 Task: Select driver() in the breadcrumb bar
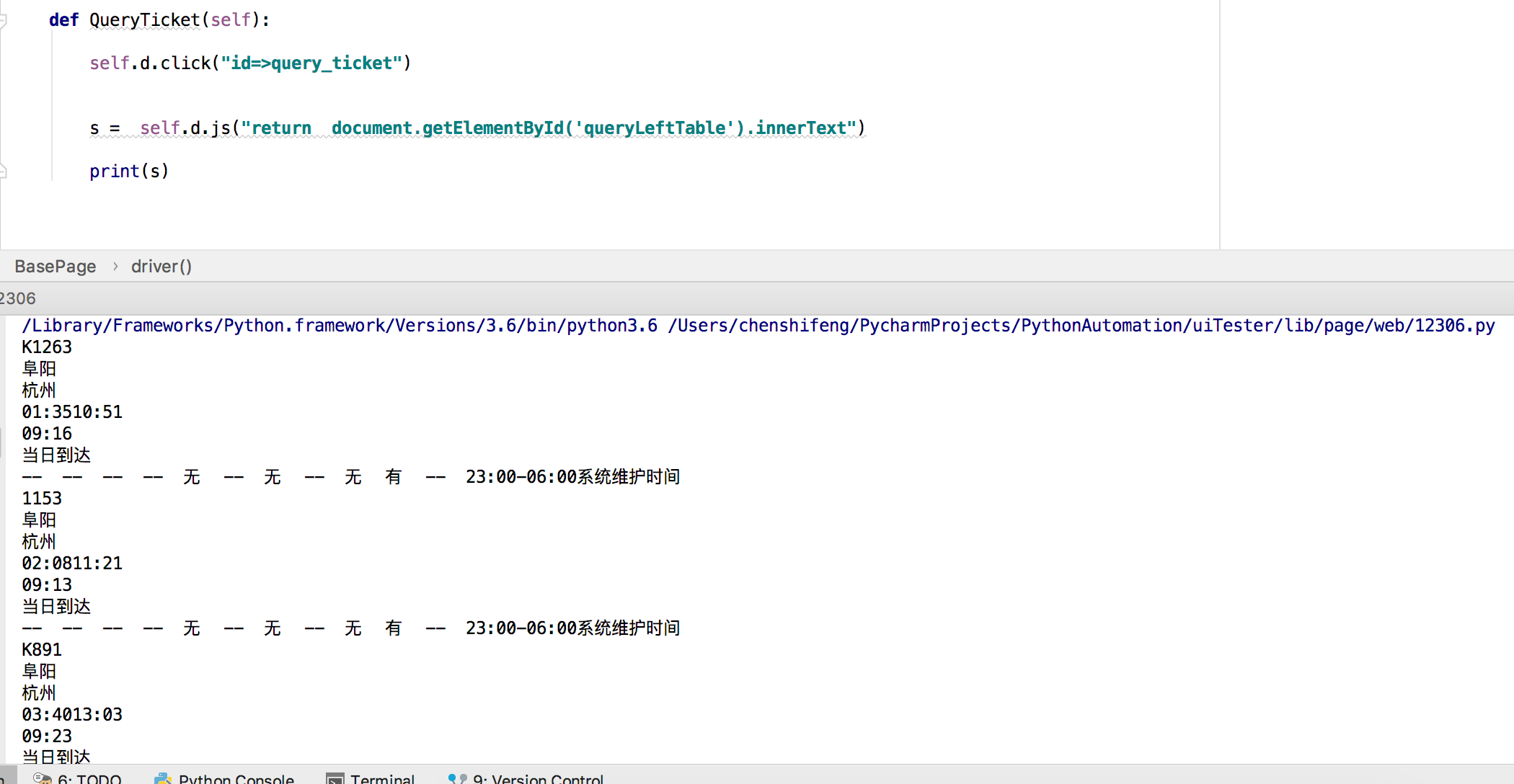tap(161, 267)
